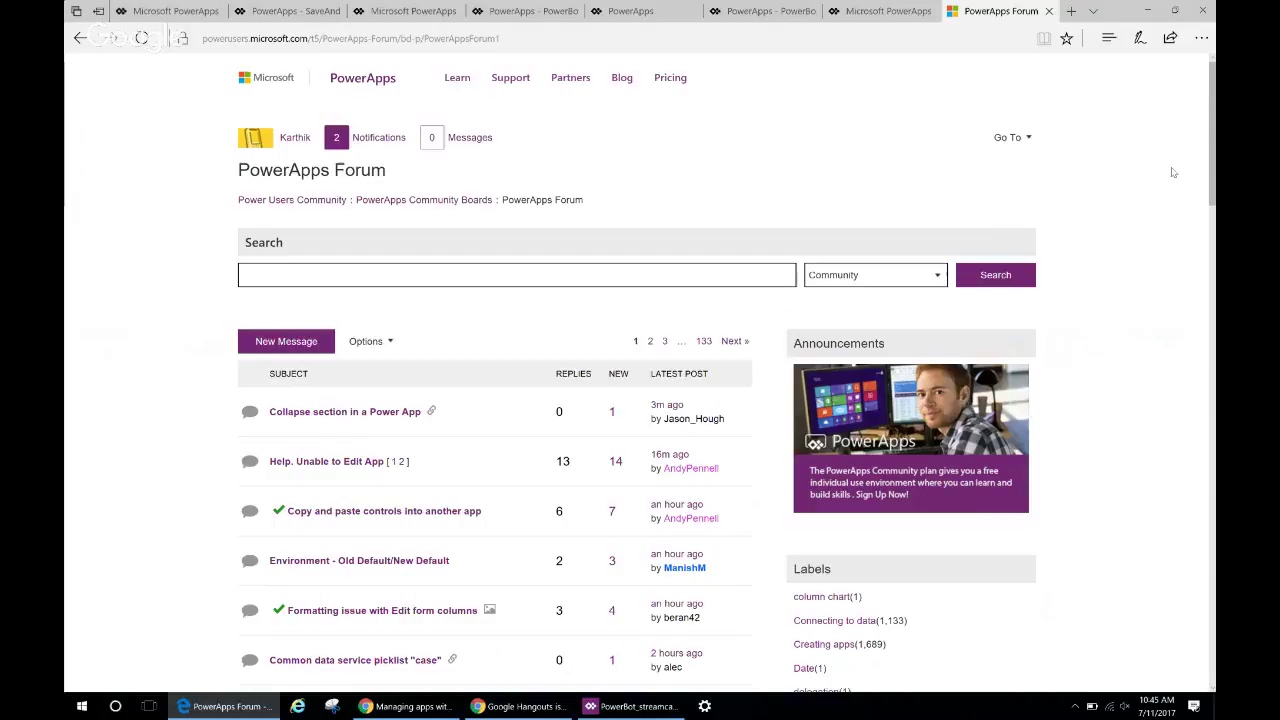
Task: Open the Edge Hub icon
Action: pos(1108,38)
